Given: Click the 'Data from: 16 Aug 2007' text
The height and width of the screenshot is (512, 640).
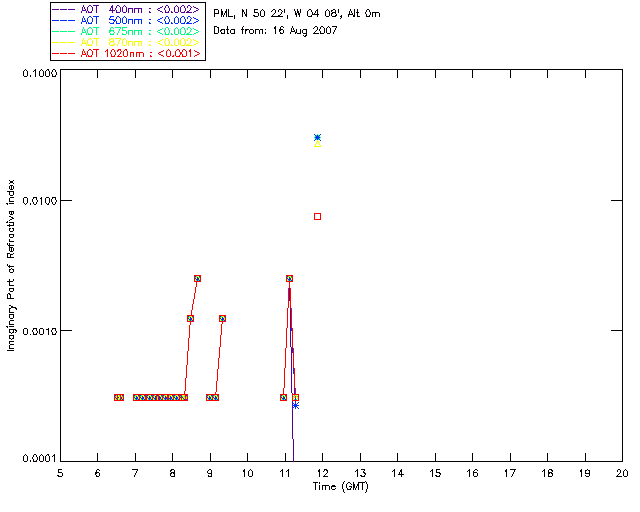Looking at the screenshot, I should tap(275, 30).
